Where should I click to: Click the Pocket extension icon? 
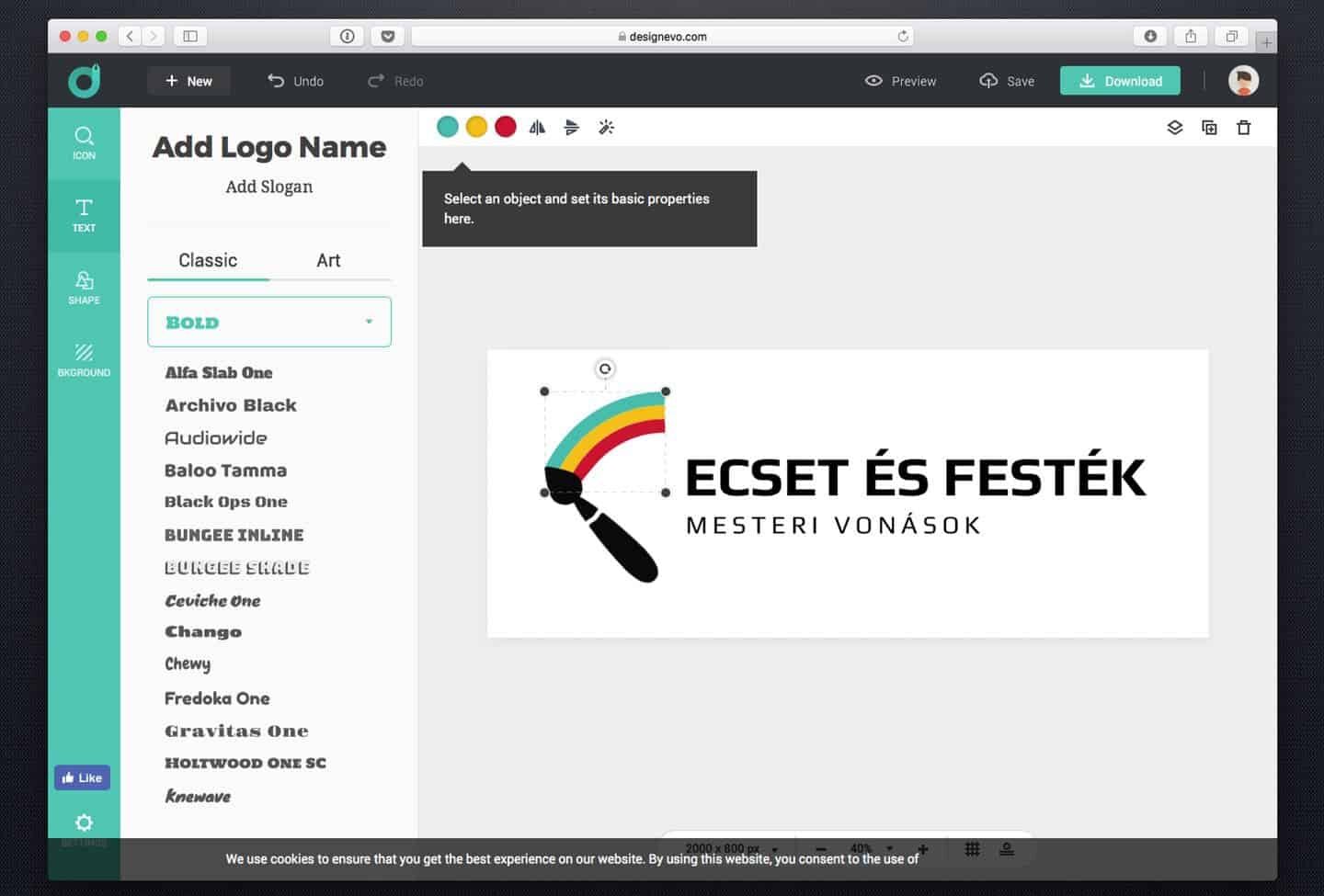[388, 36]
